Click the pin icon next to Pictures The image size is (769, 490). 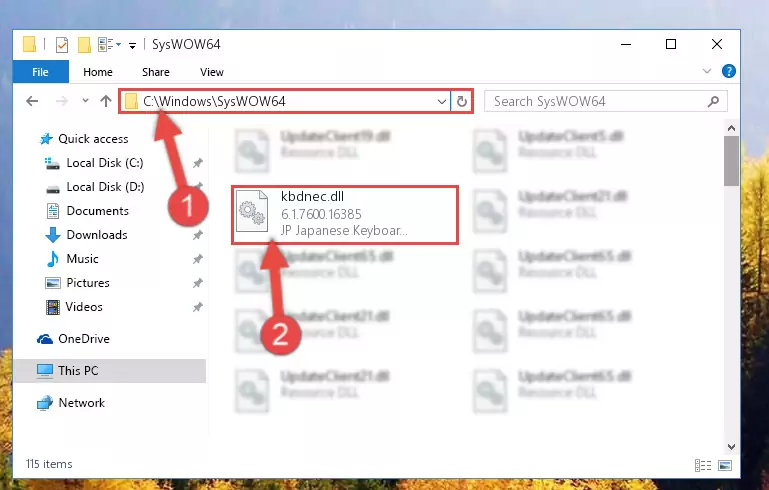tap(198, 284)
